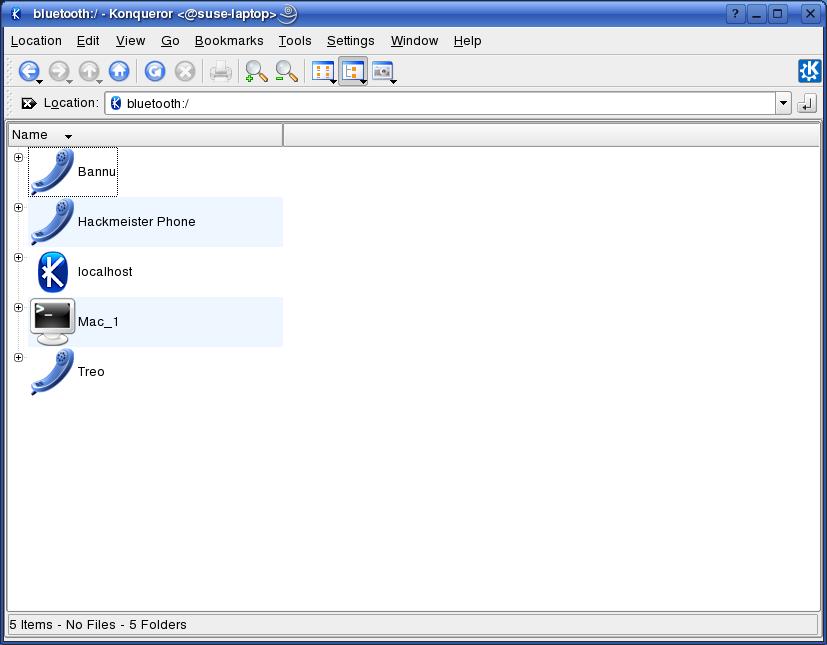Image resolution: width=827 pixels, height=645 pixels.
Task: Open the Bookmarks menu
Action: pyautogui.click(x=229, y=41)
